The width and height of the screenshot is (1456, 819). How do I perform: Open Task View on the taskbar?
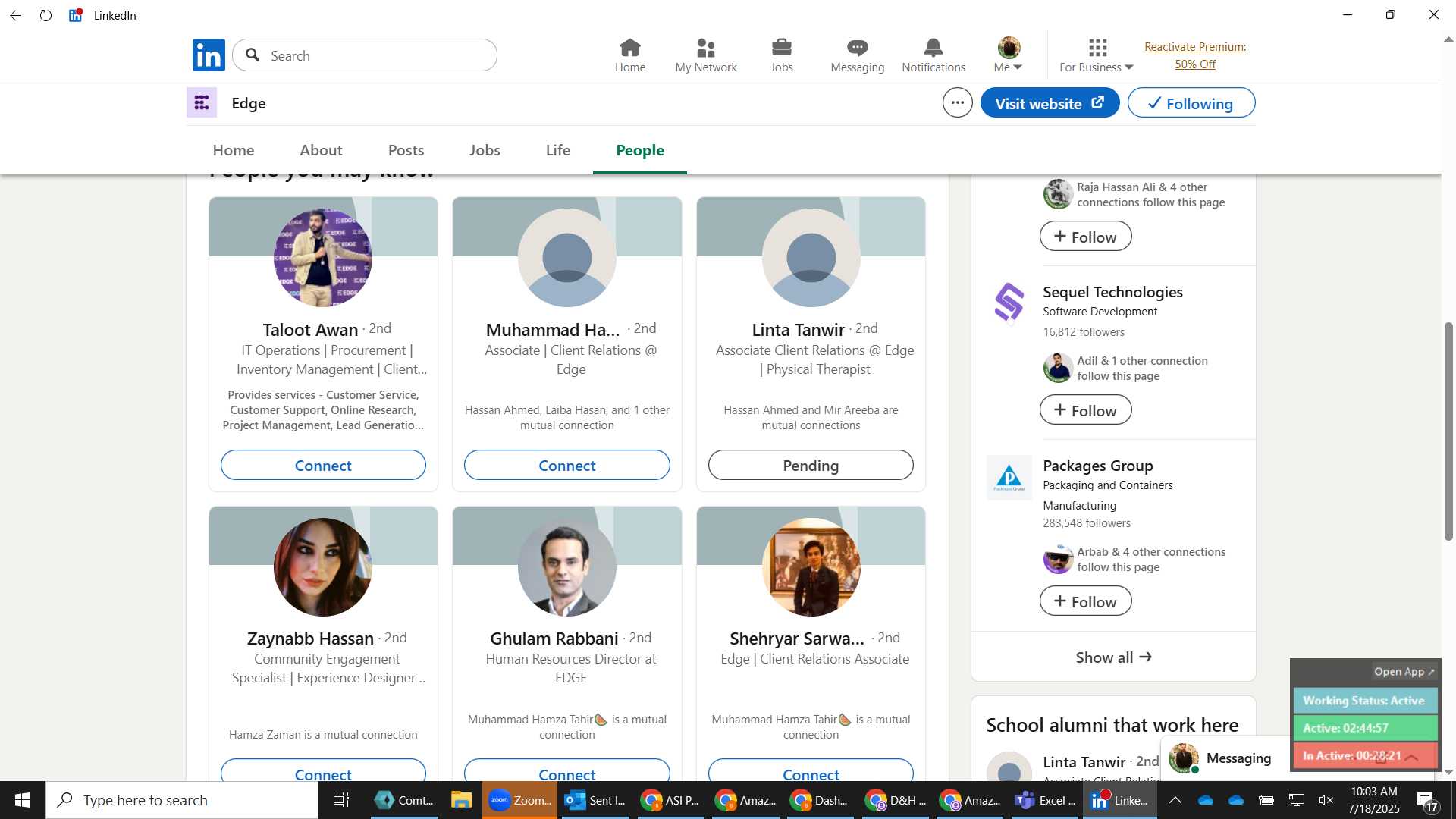[341, 800]
